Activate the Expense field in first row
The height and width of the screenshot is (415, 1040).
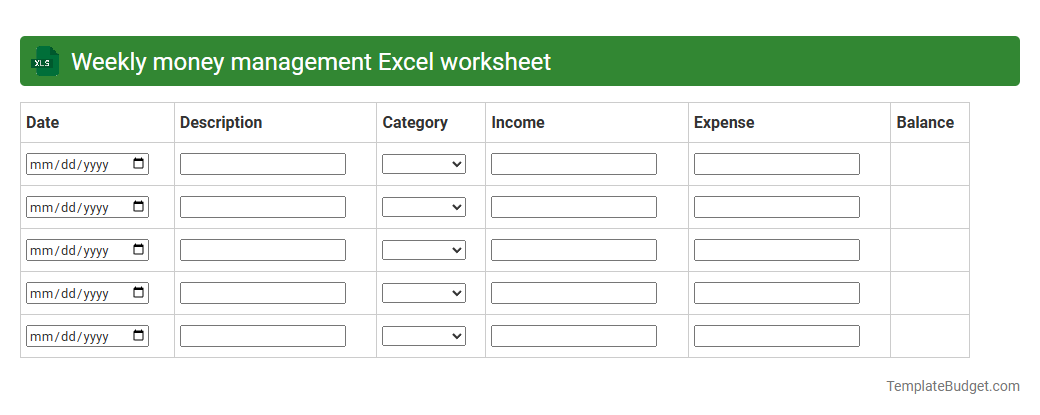777,164
